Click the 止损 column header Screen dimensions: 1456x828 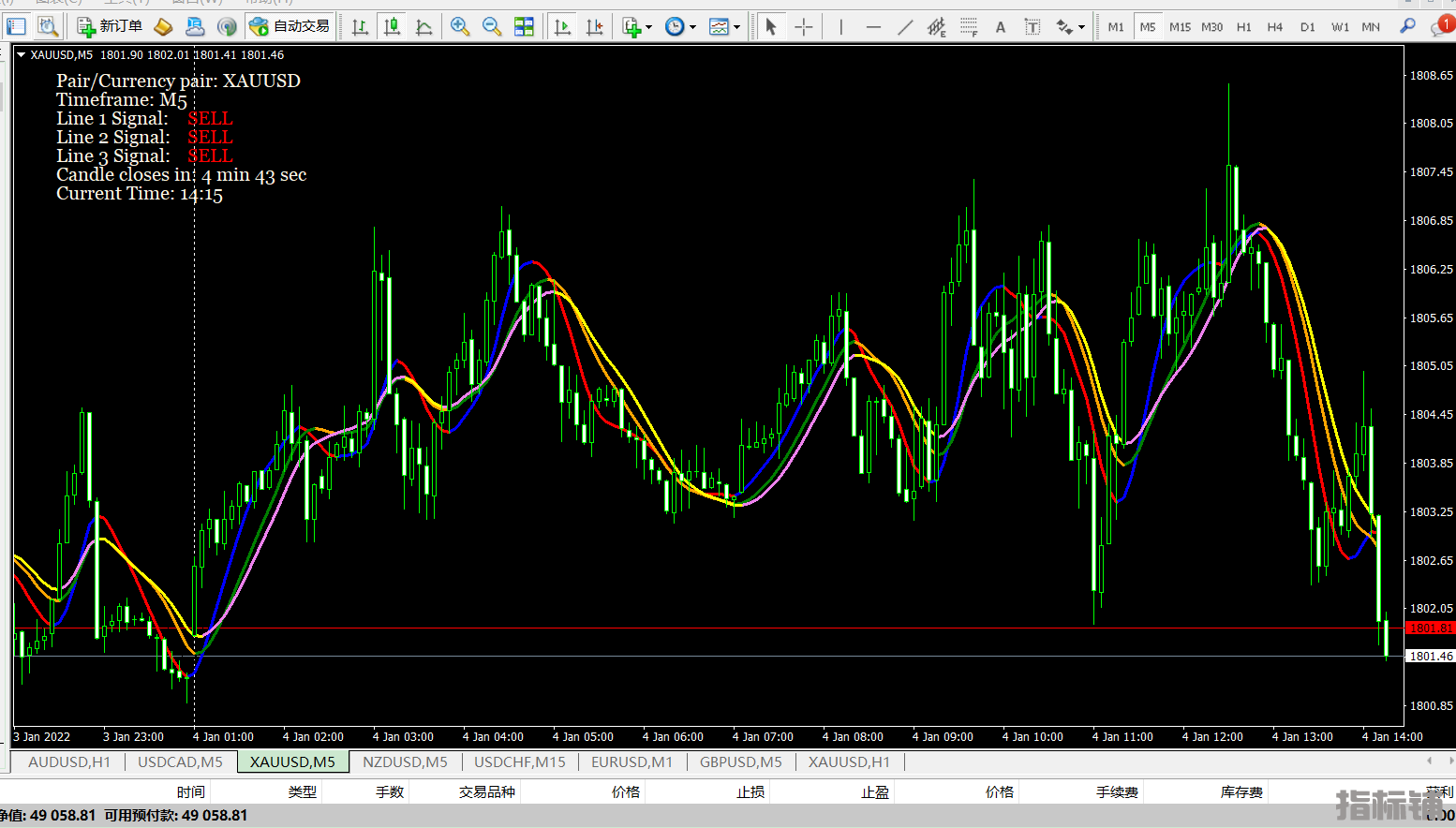pos(750,792)
